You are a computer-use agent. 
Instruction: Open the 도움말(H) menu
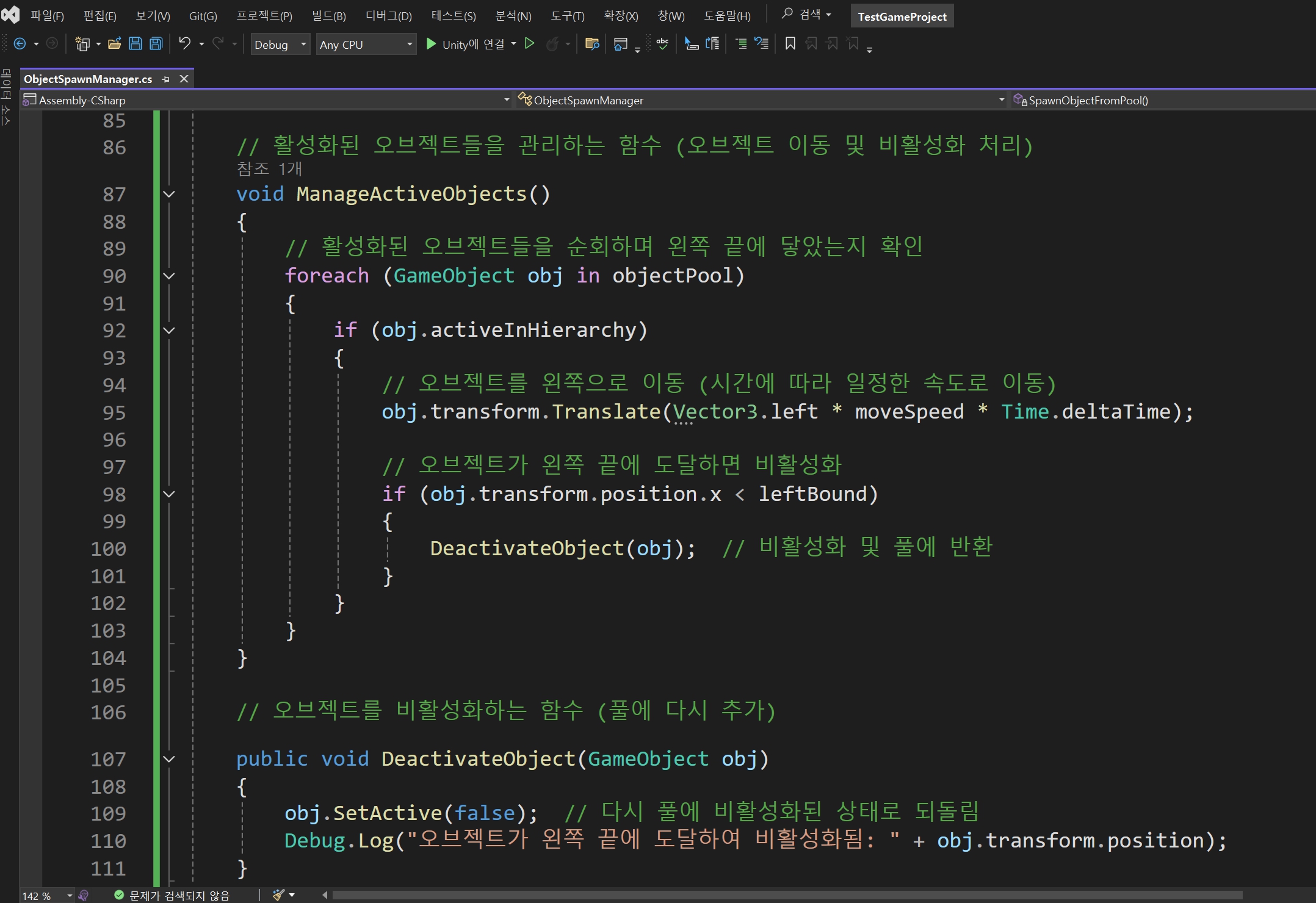[727, 16]
